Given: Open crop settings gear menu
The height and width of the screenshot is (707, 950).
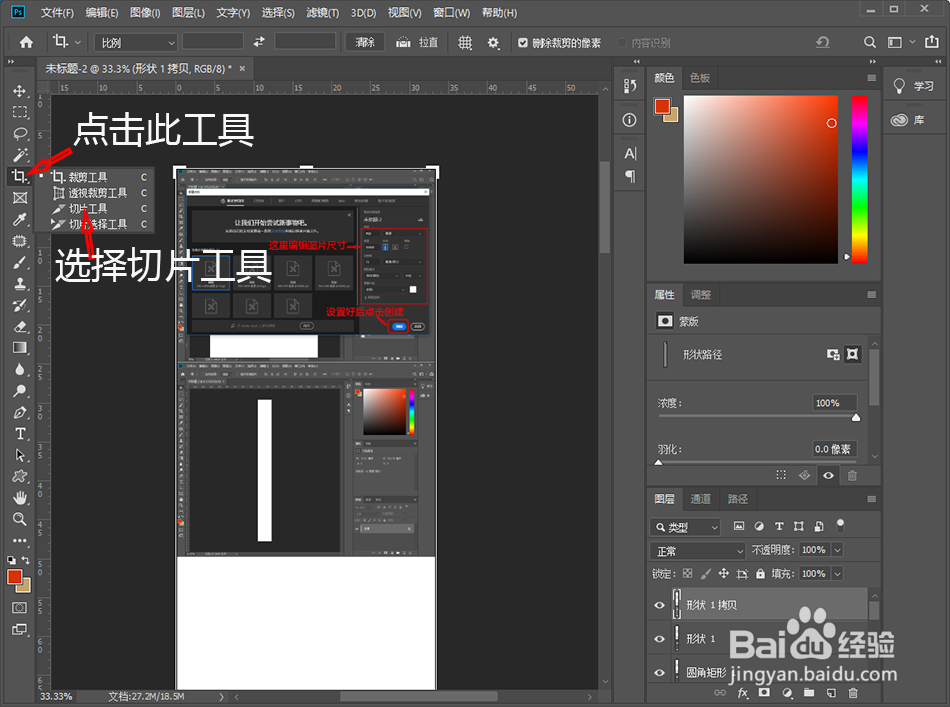Looking at the screenshot, I should pyautogui.click(x=493, y=42).
